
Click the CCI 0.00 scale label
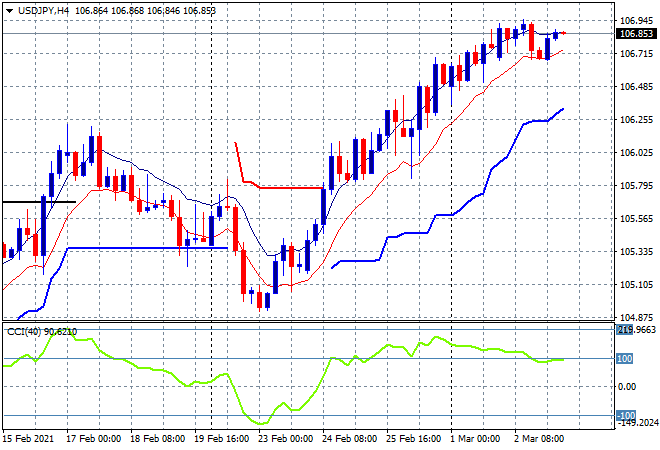click(x=627, y=386)
